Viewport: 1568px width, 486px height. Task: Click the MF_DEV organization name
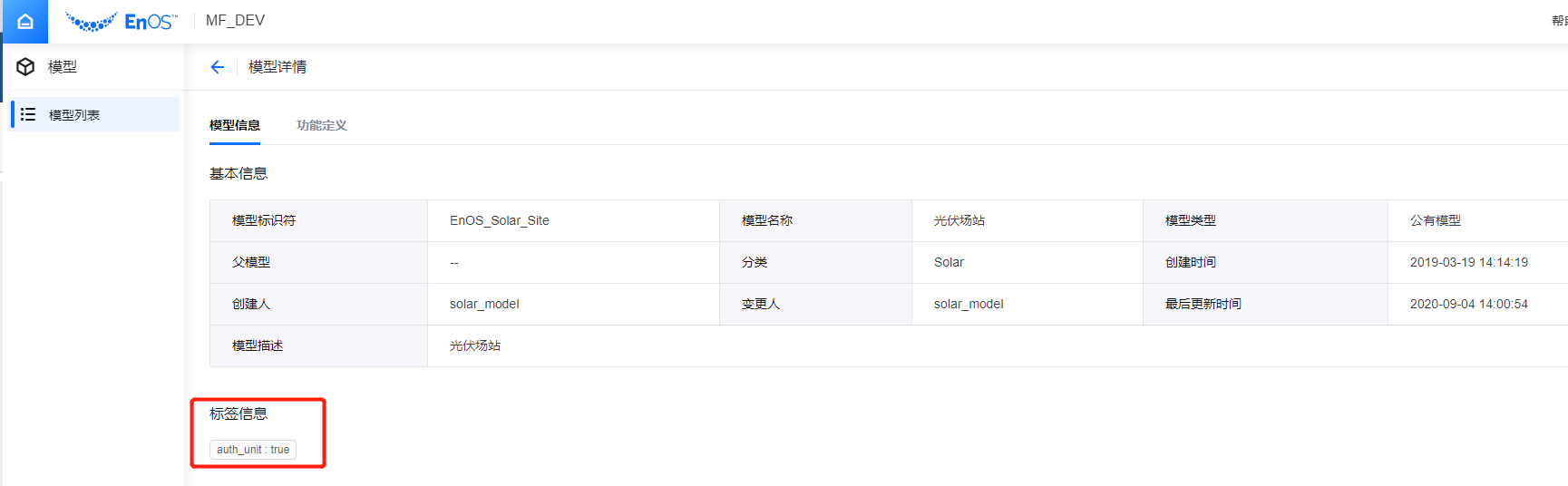click(x=235, y=21)
